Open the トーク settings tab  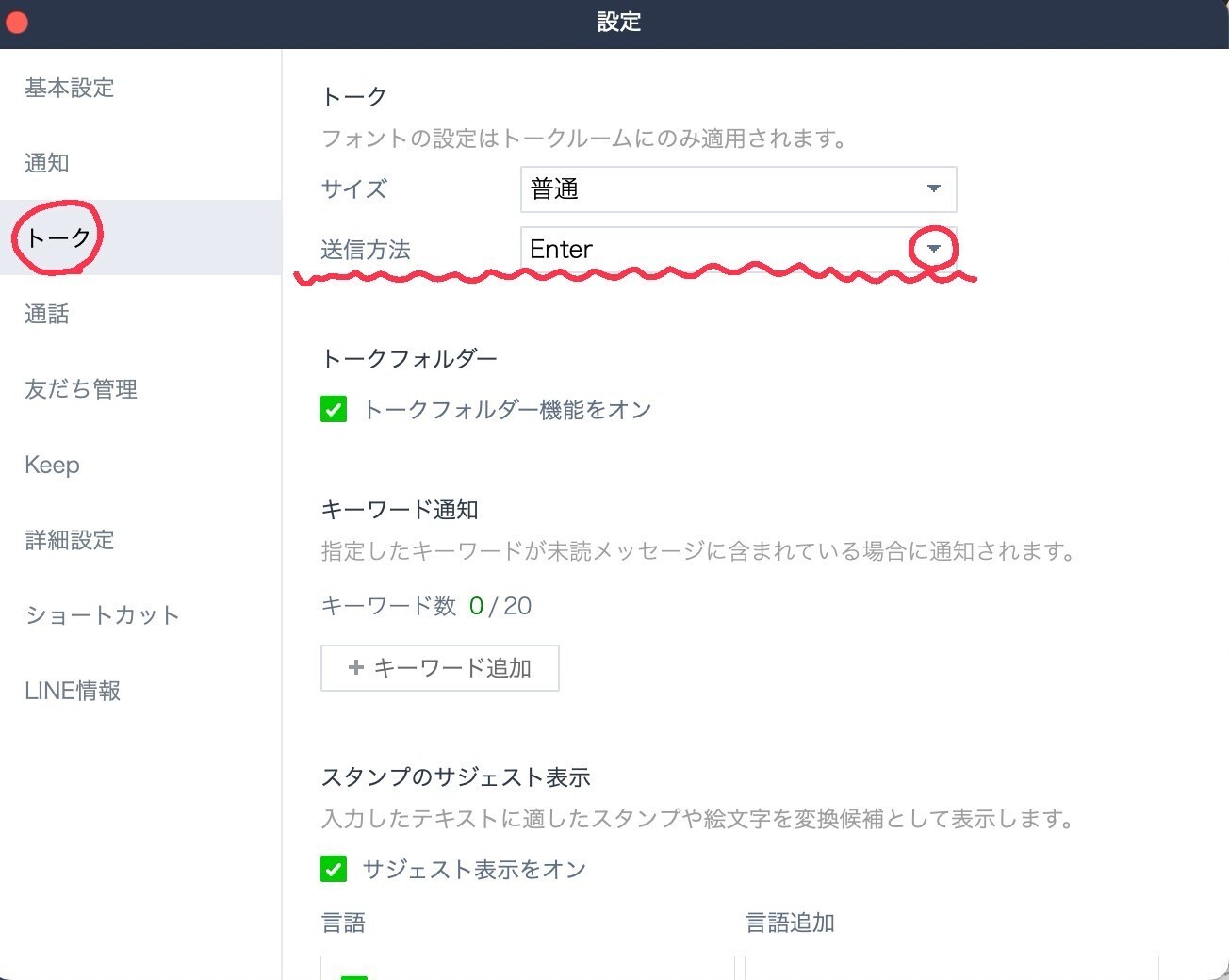56,237
